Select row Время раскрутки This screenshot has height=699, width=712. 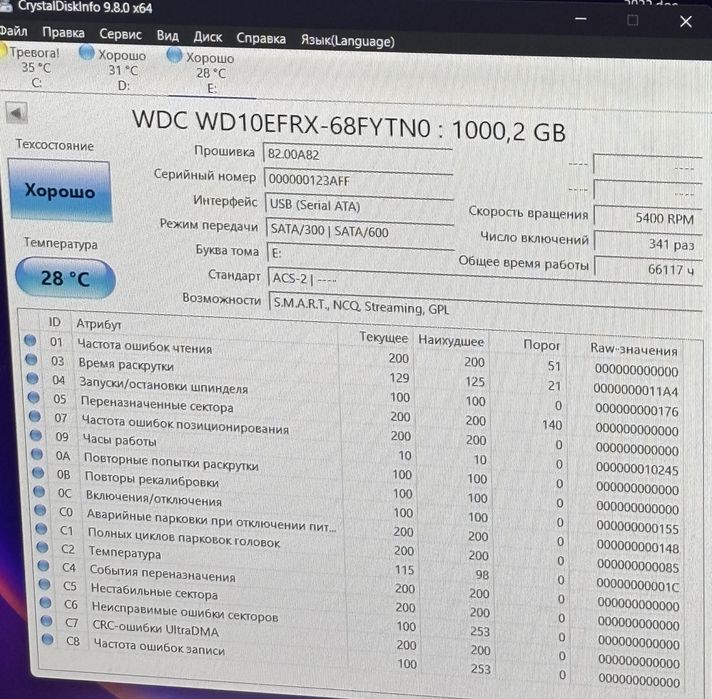tap(354, 376)
